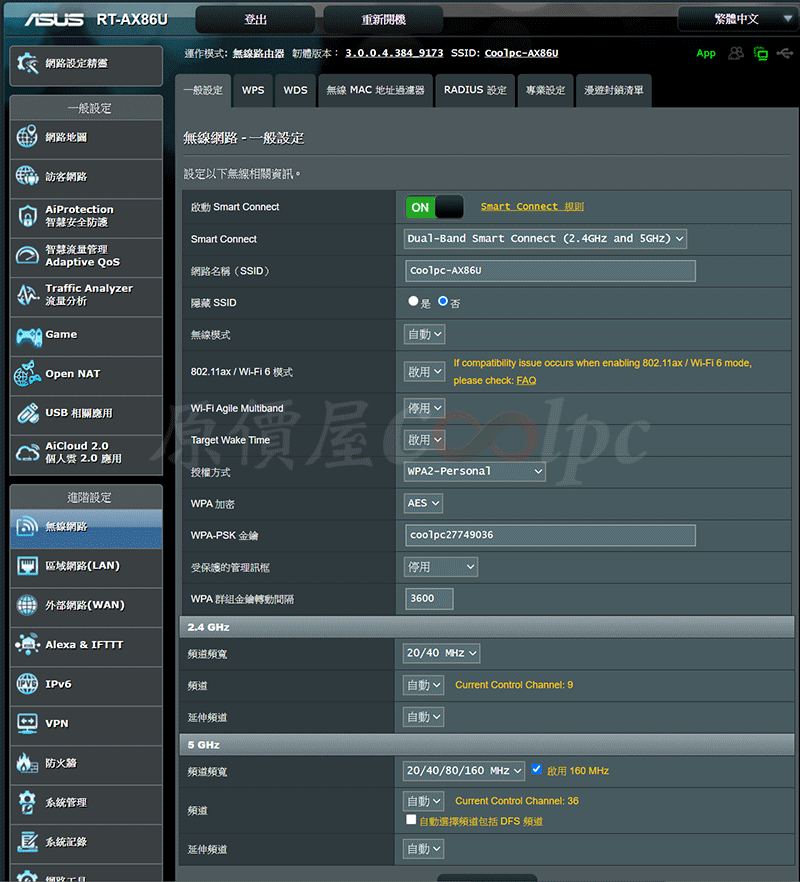Switch to the WPS tab
Viewport: 800px width, 882px height.
coord(253,90)
